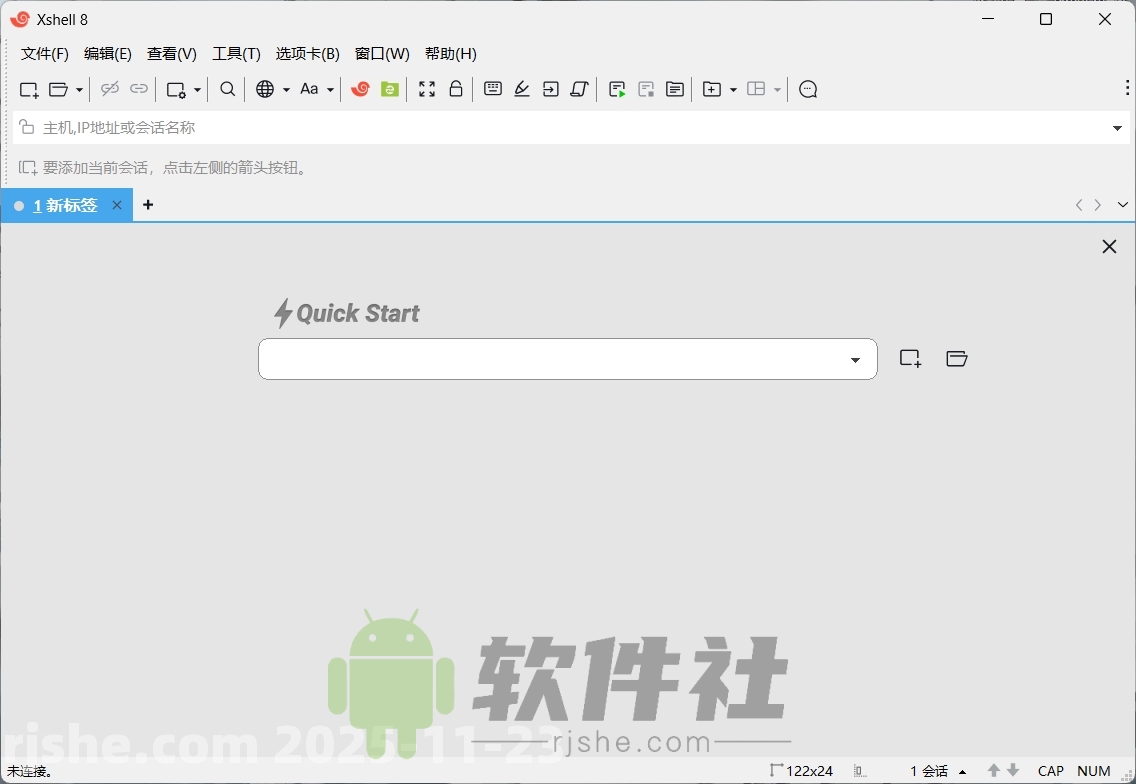Expand the session count popup in status bar

(x=933, y=771)
